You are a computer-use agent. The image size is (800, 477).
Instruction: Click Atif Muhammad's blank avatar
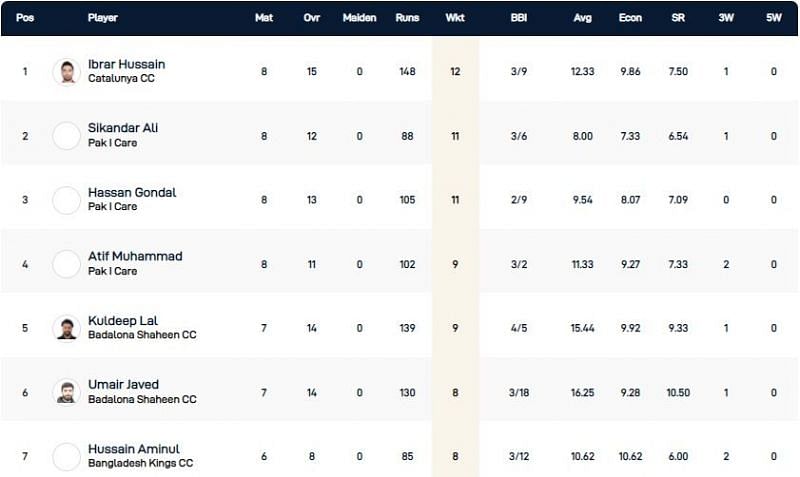pyautogui.click(x=66, y=264)
